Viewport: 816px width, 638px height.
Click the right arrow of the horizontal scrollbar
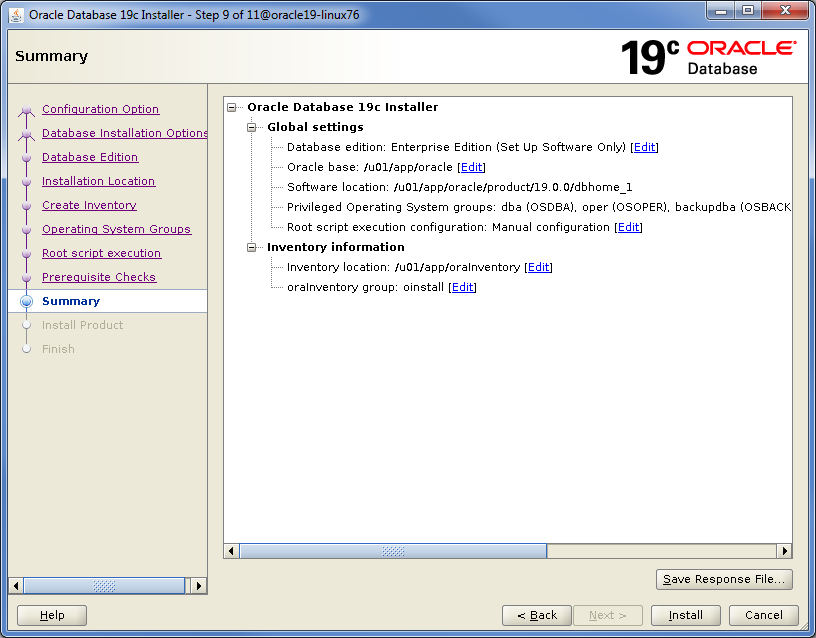[x=785, y=550]
